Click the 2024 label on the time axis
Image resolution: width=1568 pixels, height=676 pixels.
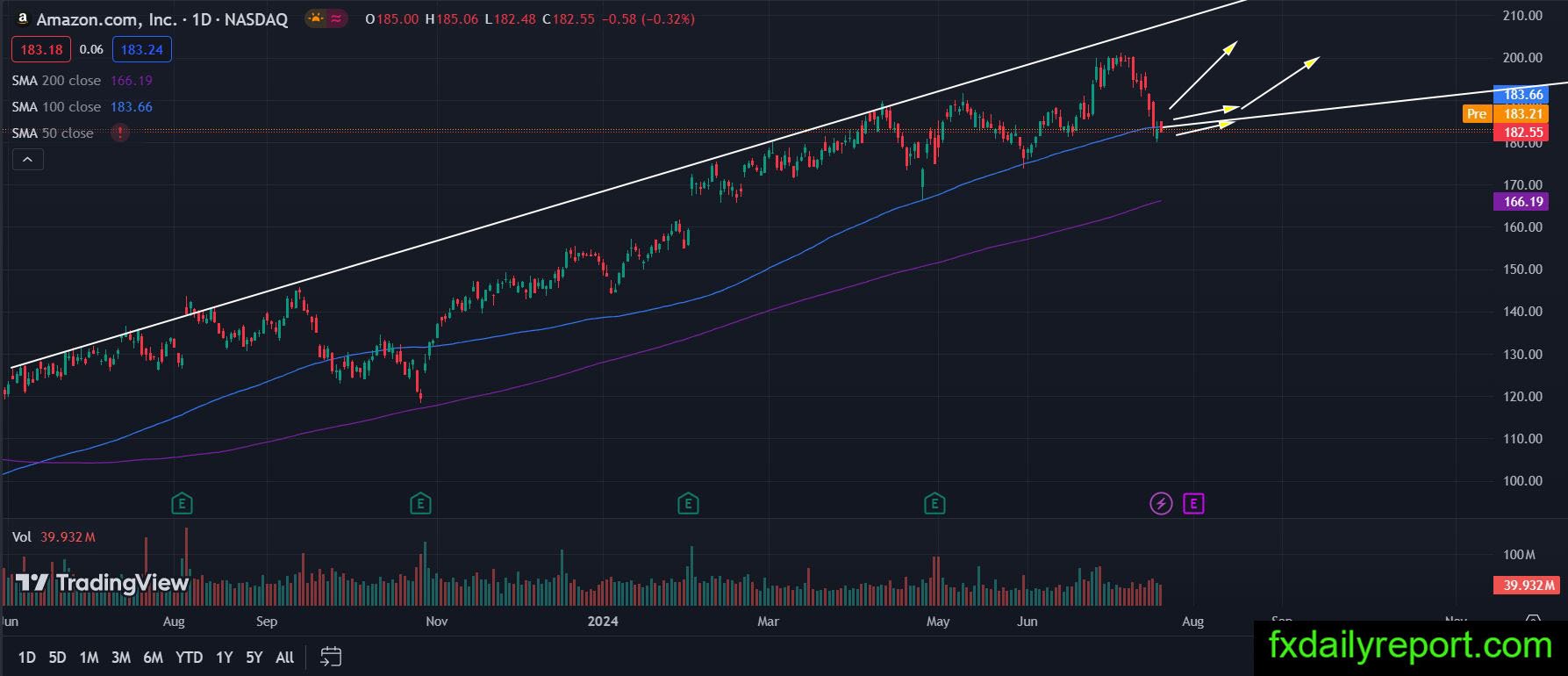tap(603, 622)
